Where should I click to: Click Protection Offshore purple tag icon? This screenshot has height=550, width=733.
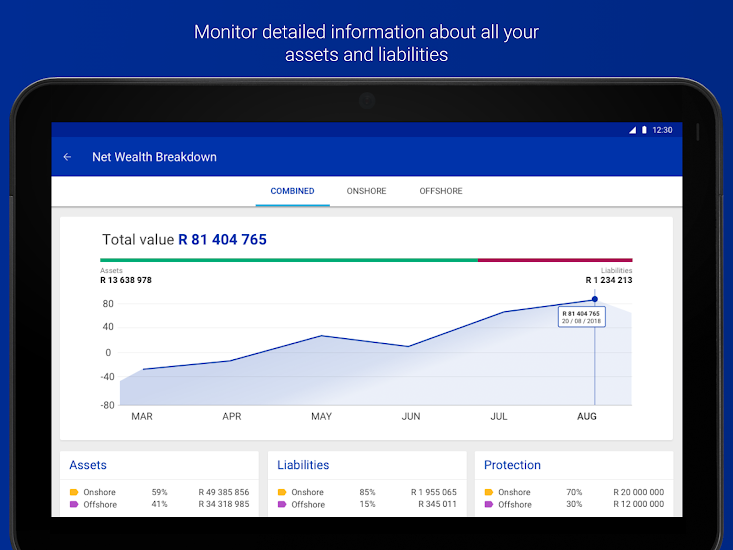(489, 505)
